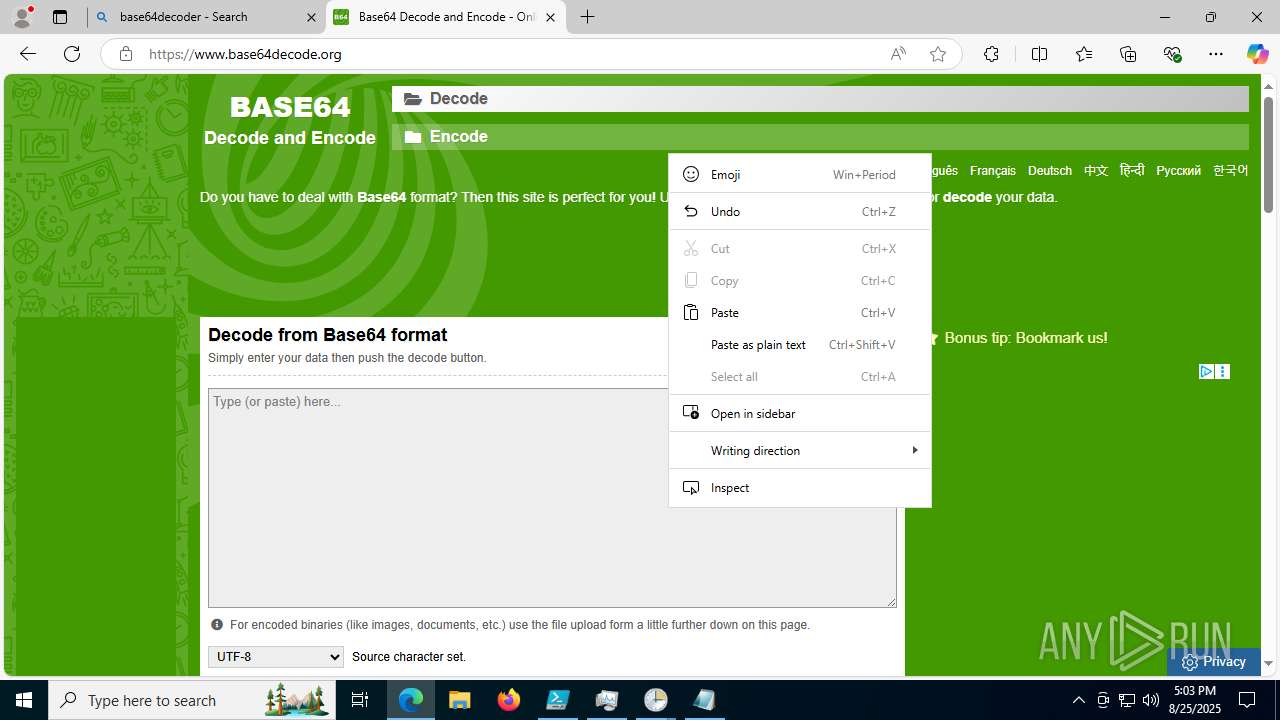The width and height of the screenshot is (1280, 720).
Task: Switch site language to Deutsch
Action: (x=1049, y=171)
